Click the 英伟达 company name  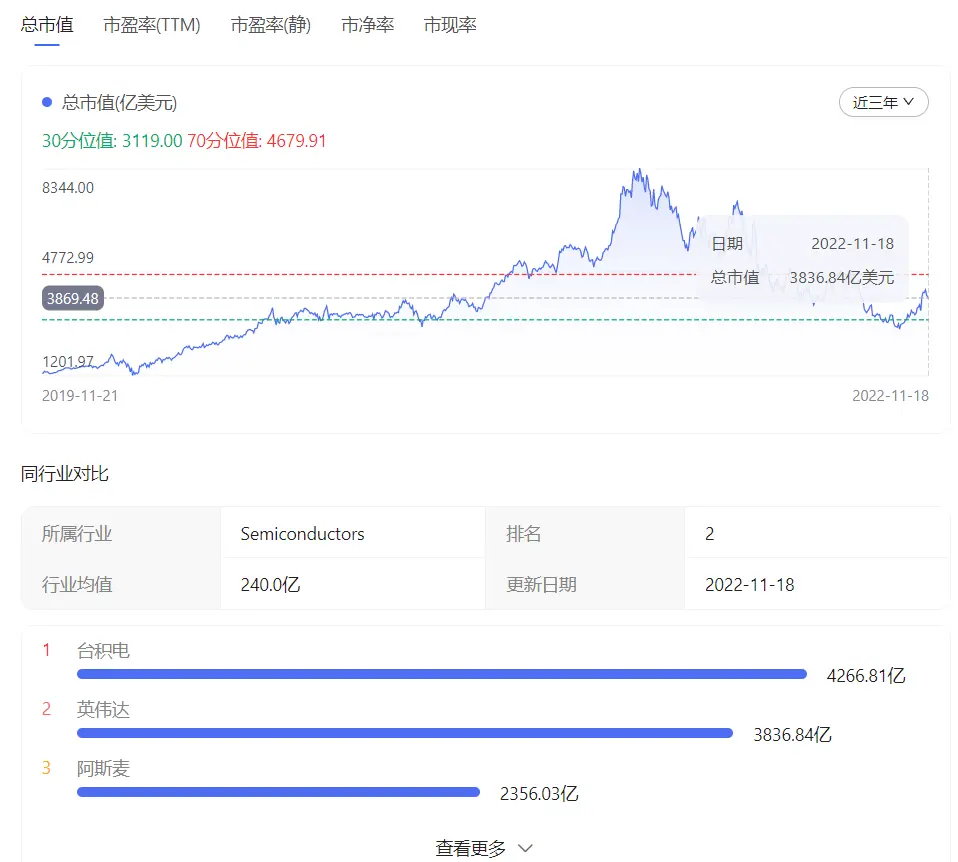[x=103, y=710]
